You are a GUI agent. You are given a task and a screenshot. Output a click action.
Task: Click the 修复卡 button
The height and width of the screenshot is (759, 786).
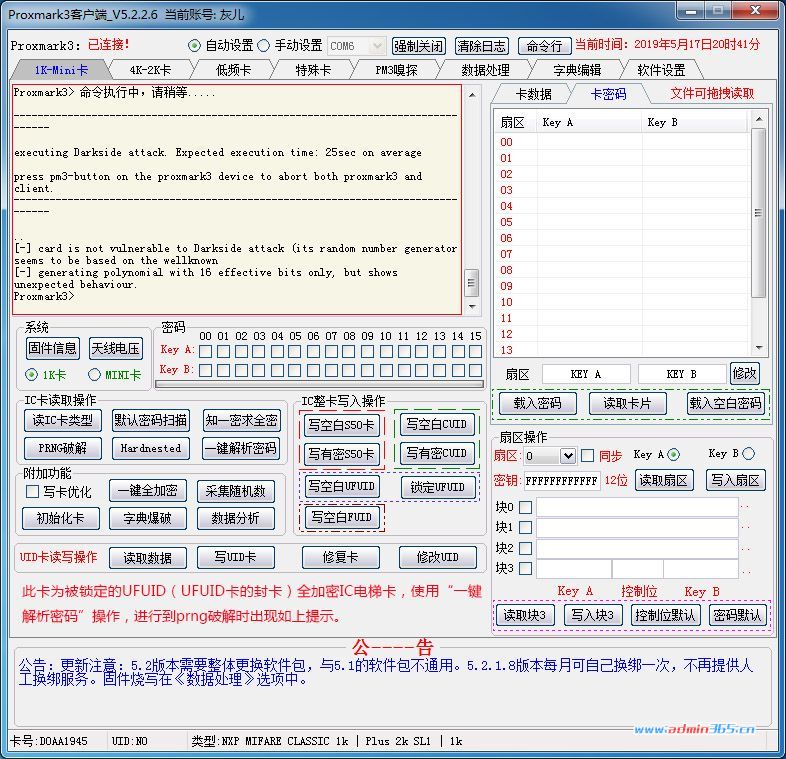pyautogui.click(x=341, y=557)
